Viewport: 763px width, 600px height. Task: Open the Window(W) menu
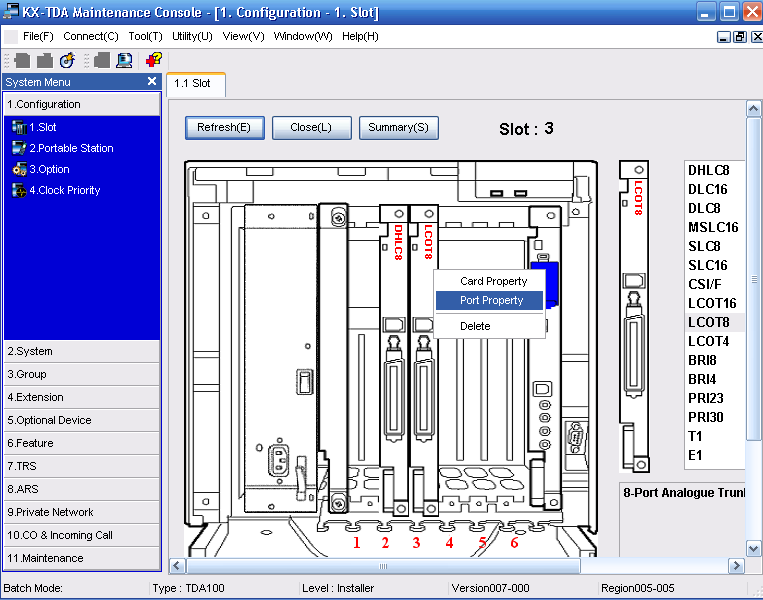click(303, 36)
